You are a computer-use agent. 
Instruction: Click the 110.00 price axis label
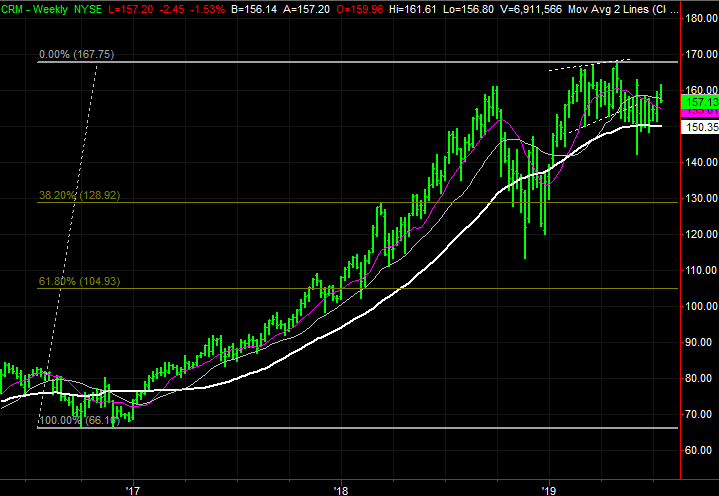[700, 270]
